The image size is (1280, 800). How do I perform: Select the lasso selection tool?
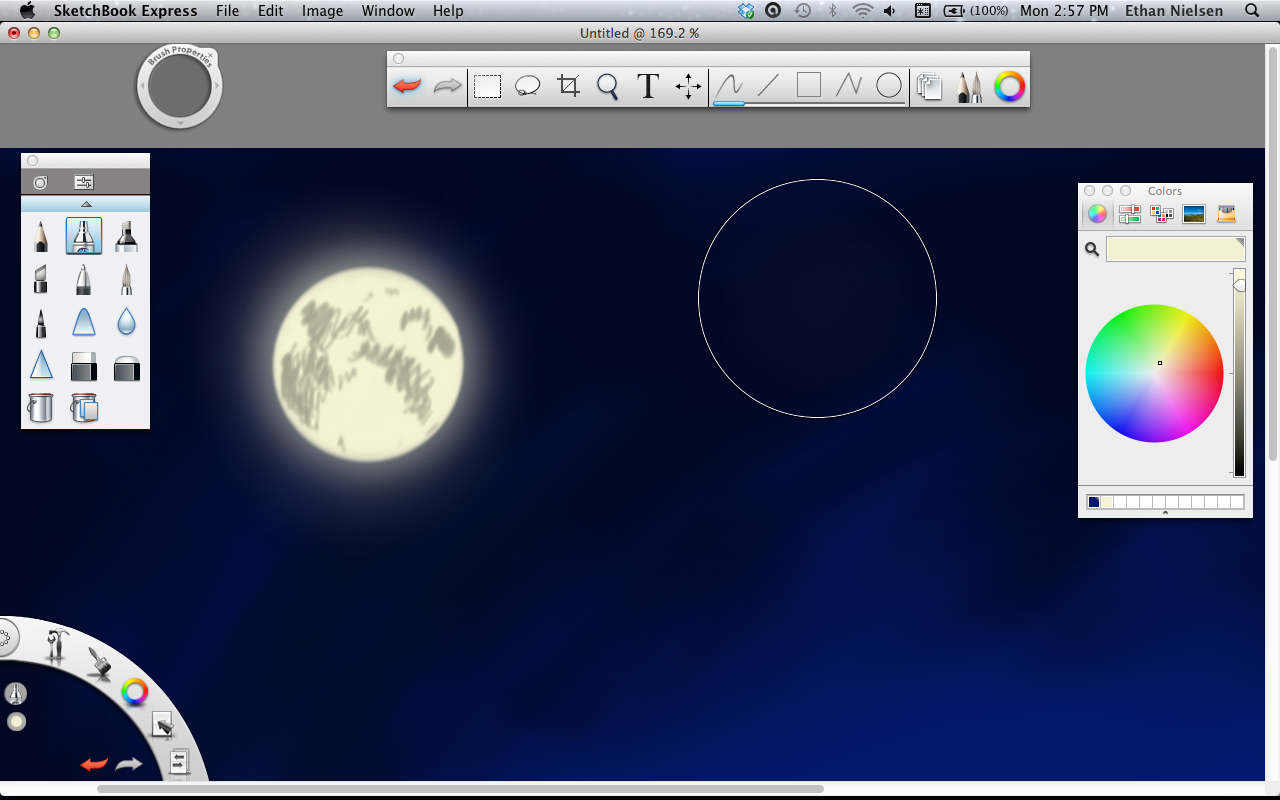pos(527,87)
